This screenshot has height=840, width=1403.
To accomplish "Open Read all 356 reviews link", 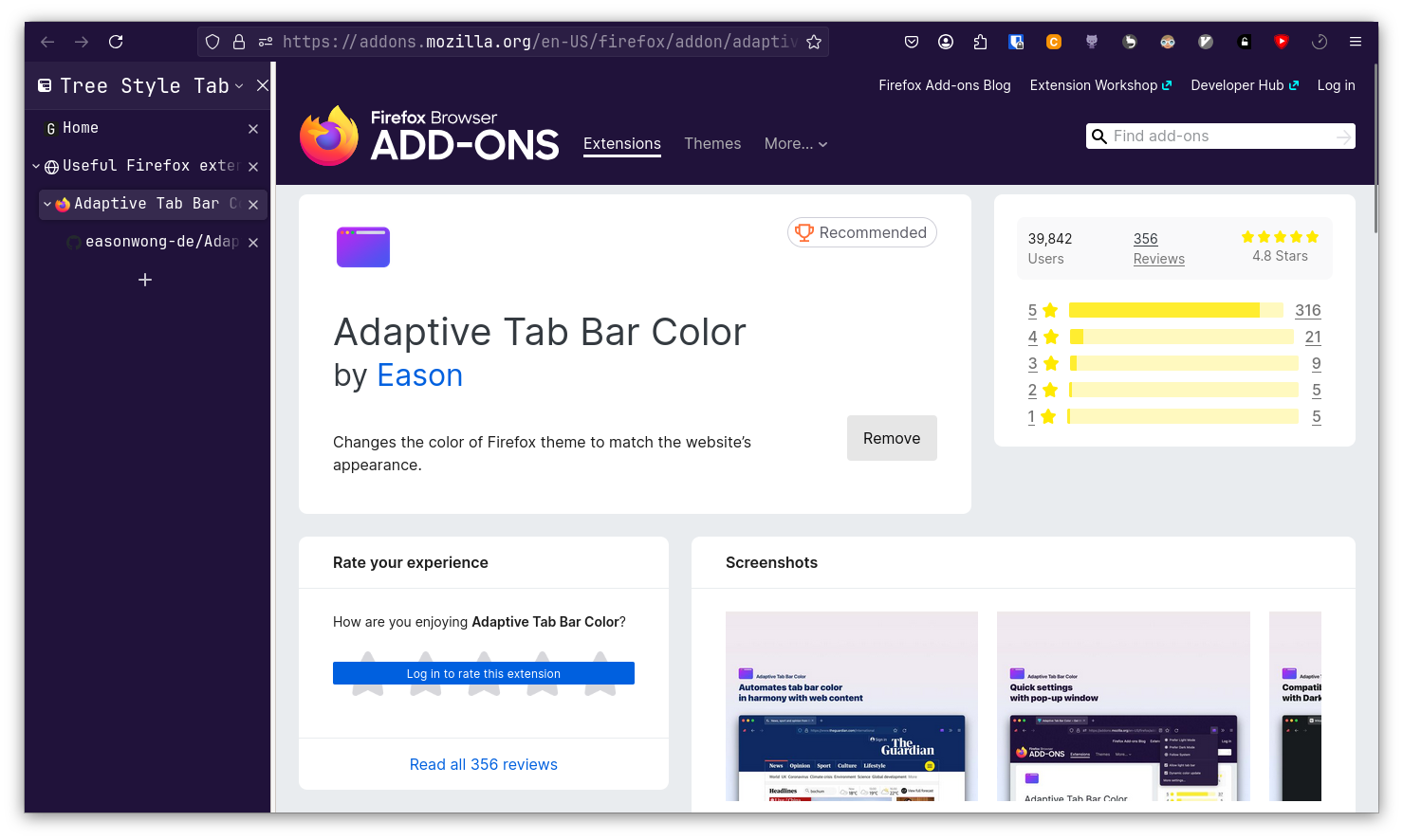I will click(x=484, y=764).
